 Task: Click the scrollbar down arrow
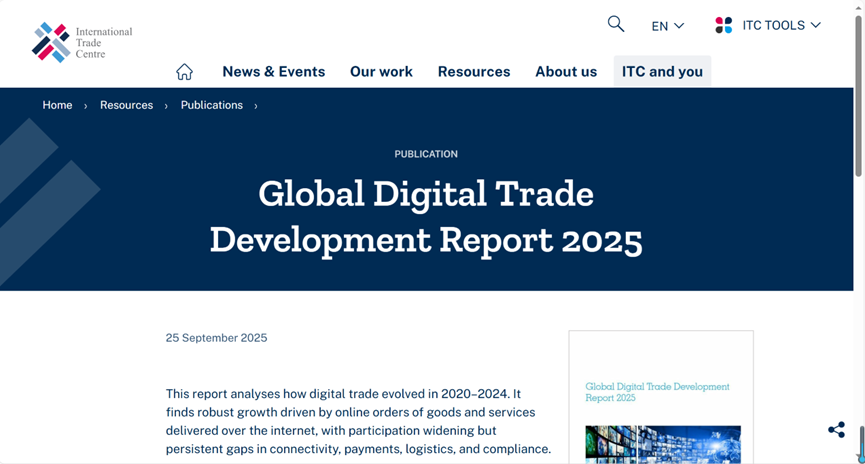pos(858,458)
